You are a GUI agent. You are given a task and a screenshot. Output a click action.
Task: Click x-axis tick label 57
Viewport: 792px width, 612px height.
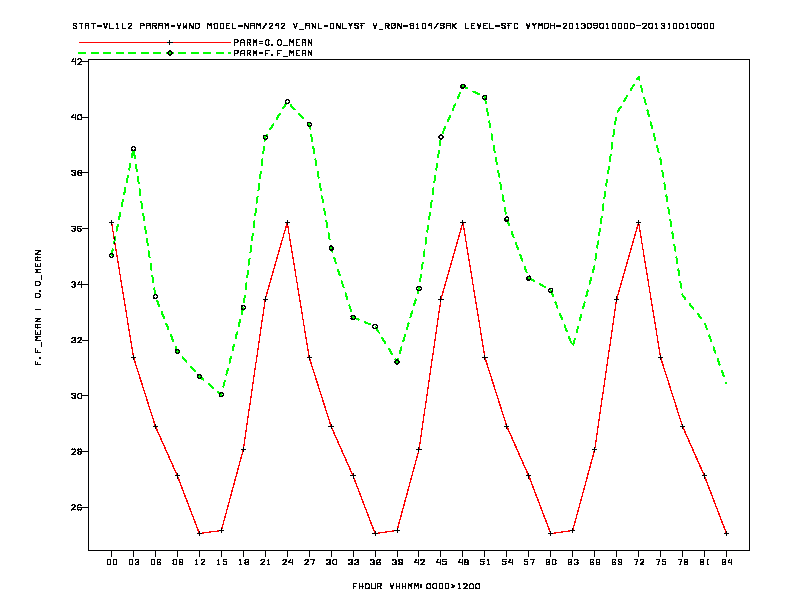(529, 562)
